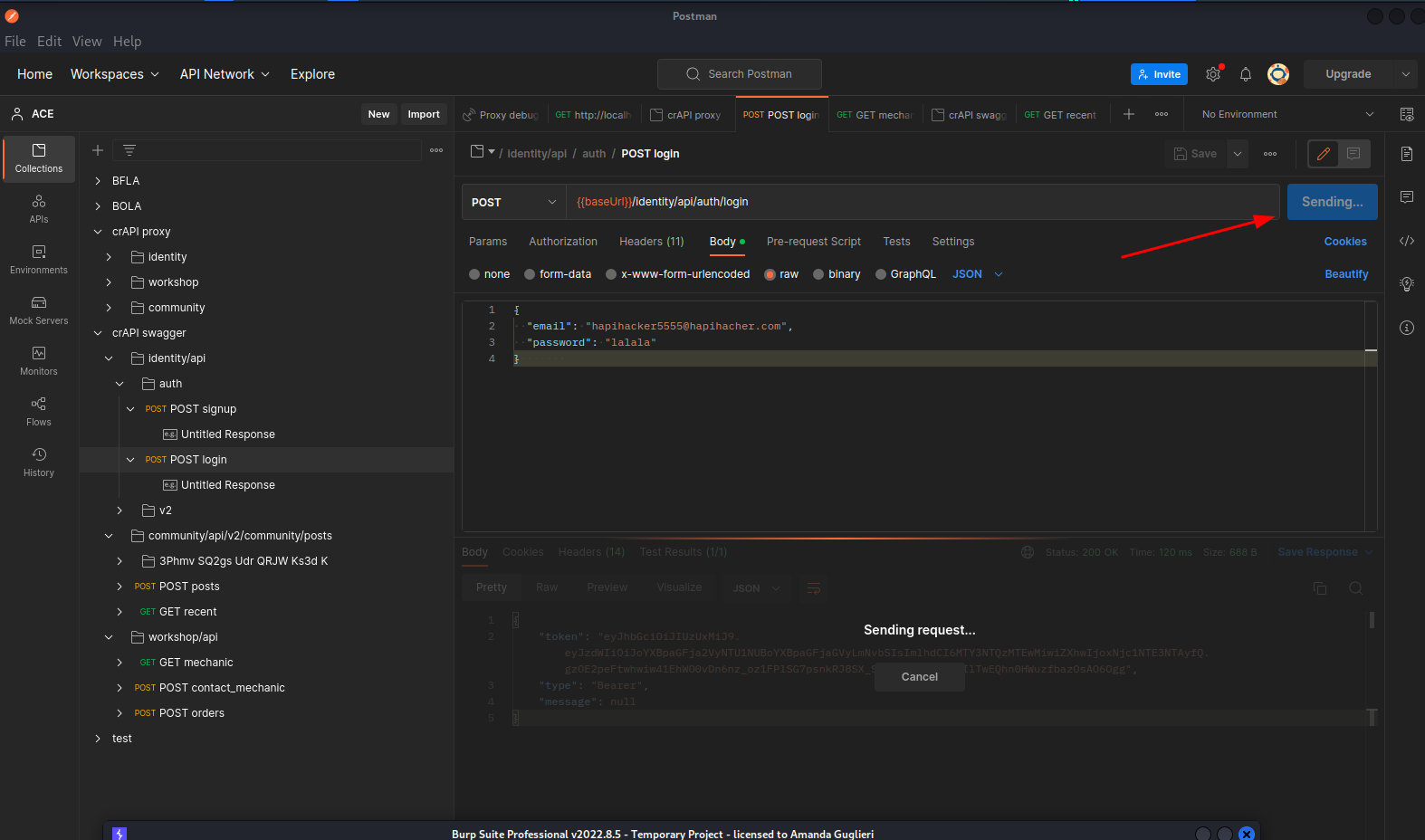Switch to the Pre-request Script tab
Screen dimensions: 1425x840
[814, 242]
